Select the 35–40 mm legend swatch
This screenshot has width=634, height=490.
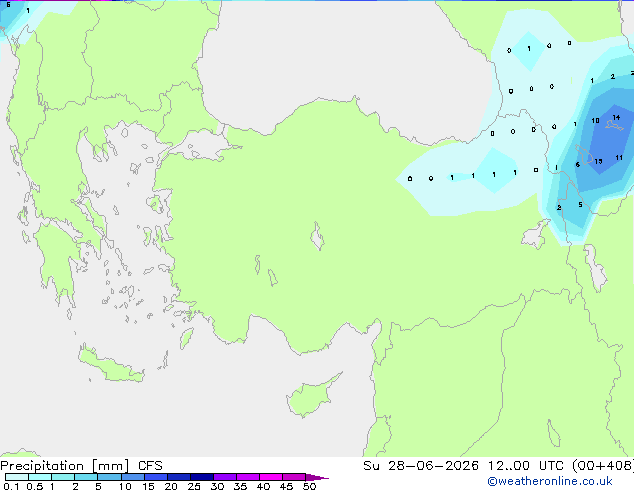(x=248, y=477)
